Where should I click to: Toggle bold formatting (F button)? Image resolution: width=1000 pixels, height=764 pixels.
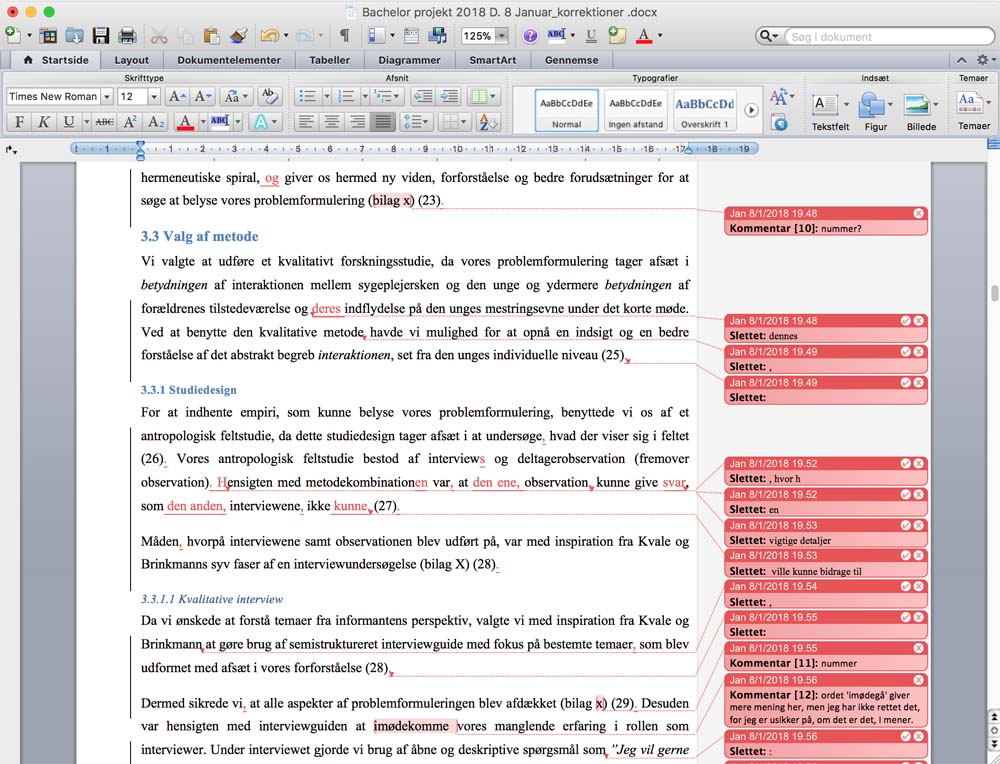coord(20,121)
